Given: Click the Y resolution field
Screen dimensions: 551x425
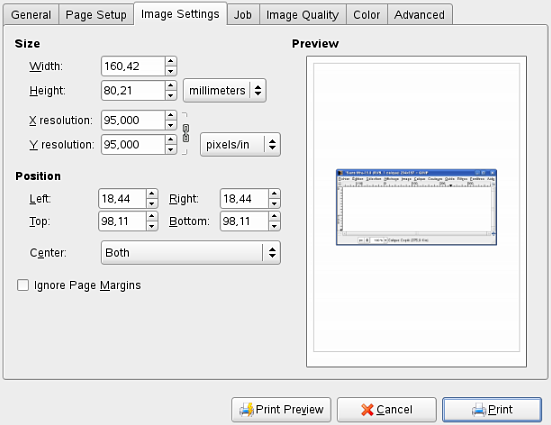Looking at the screenshot, I should 133,144.
